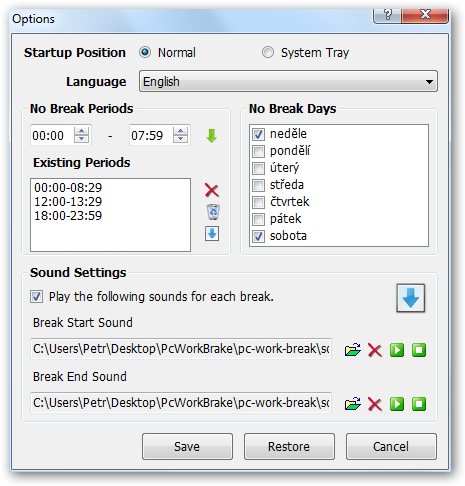Add period with the green down arrow
This screenshot has width=465, height=486.
(x=211, y=136)
